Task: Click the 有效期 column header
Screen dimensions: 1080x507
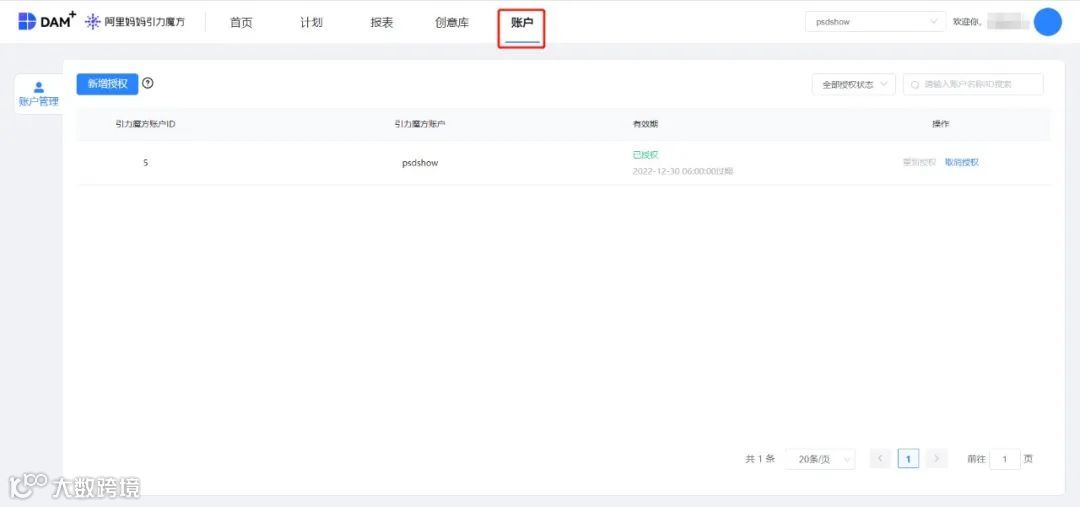Action: tap(645, 124)
